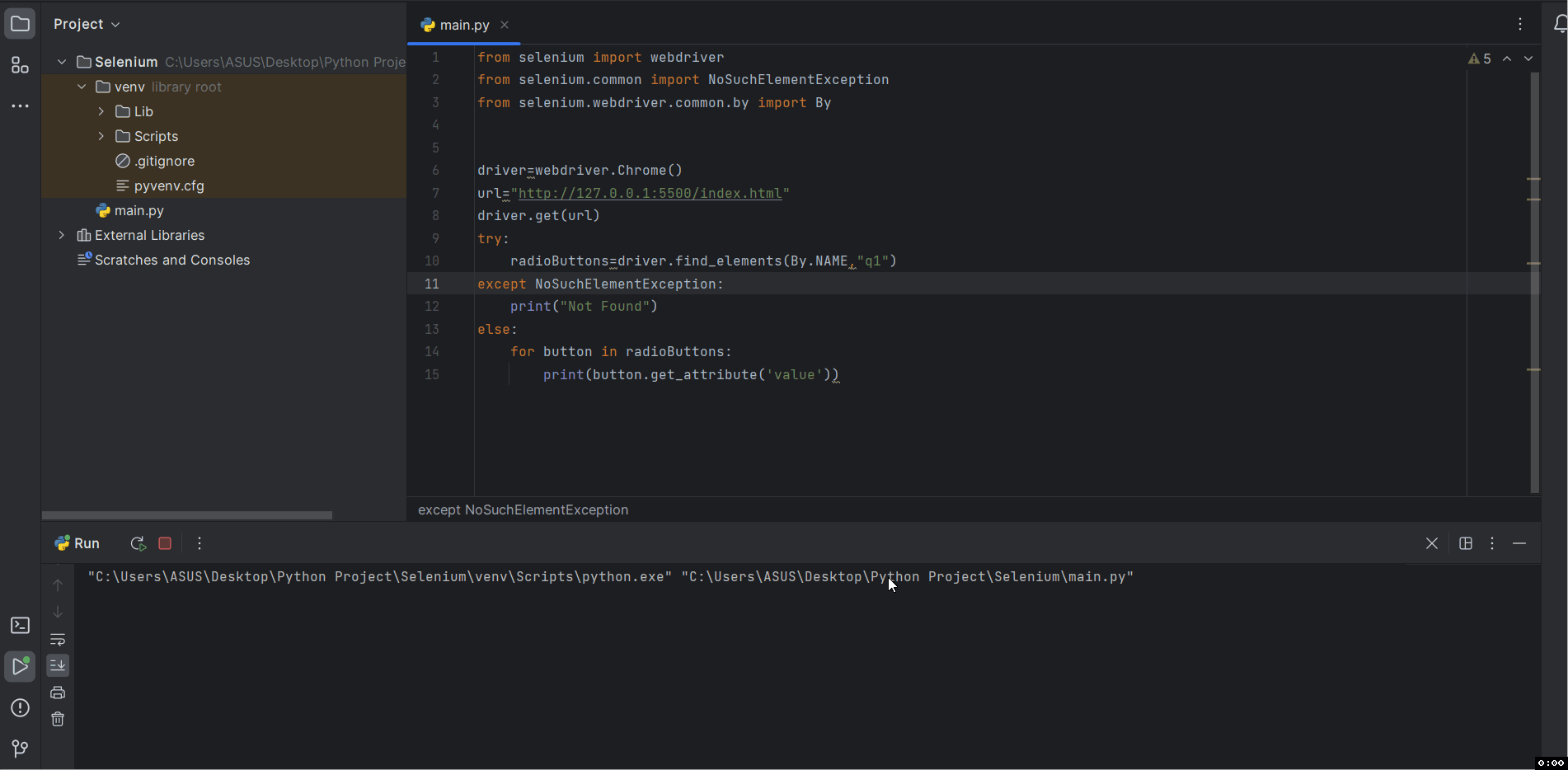Toggle the Project tool window
Viewport: 1568px width, 770px height.
[x=20, y=24]
